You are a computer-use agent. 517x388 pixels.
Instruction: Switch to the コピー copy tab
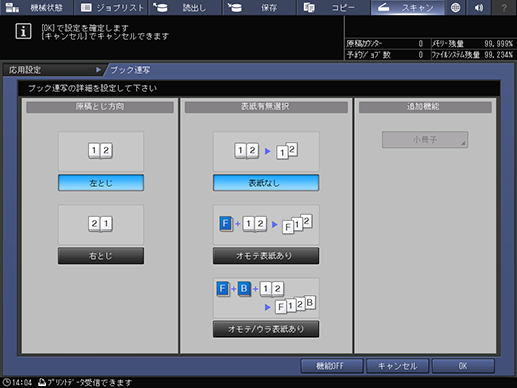point(334,7)
